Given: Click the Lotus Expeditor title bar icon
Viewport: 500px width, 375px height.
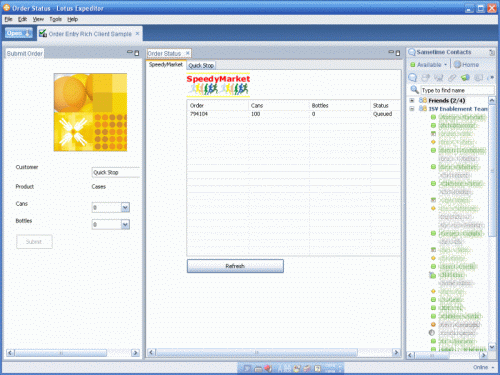Looking at the screenshot, I should point(6,7).
